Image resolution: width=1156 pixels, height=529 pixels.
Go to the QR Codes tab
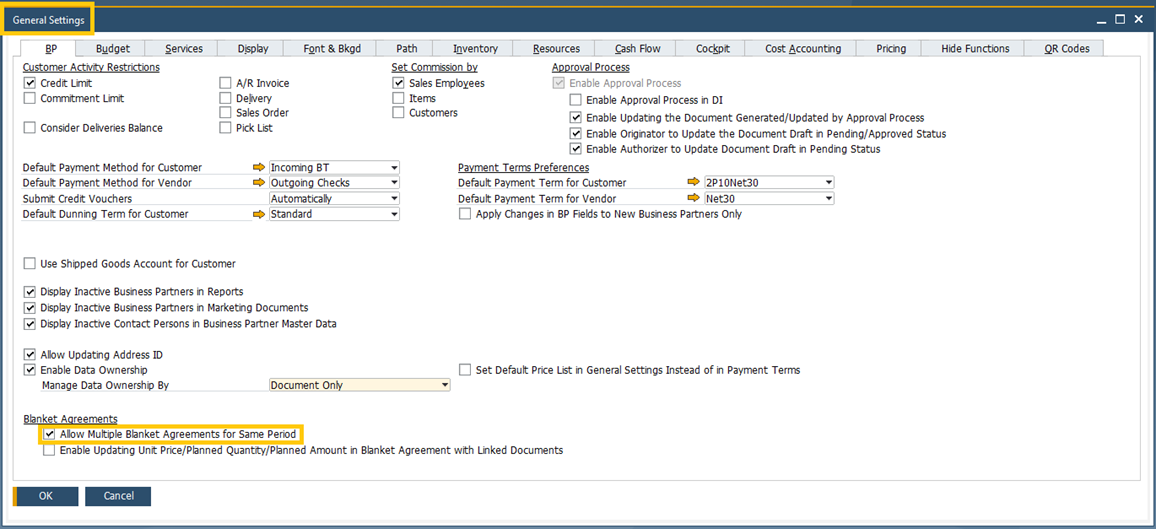pos(1066,49)
